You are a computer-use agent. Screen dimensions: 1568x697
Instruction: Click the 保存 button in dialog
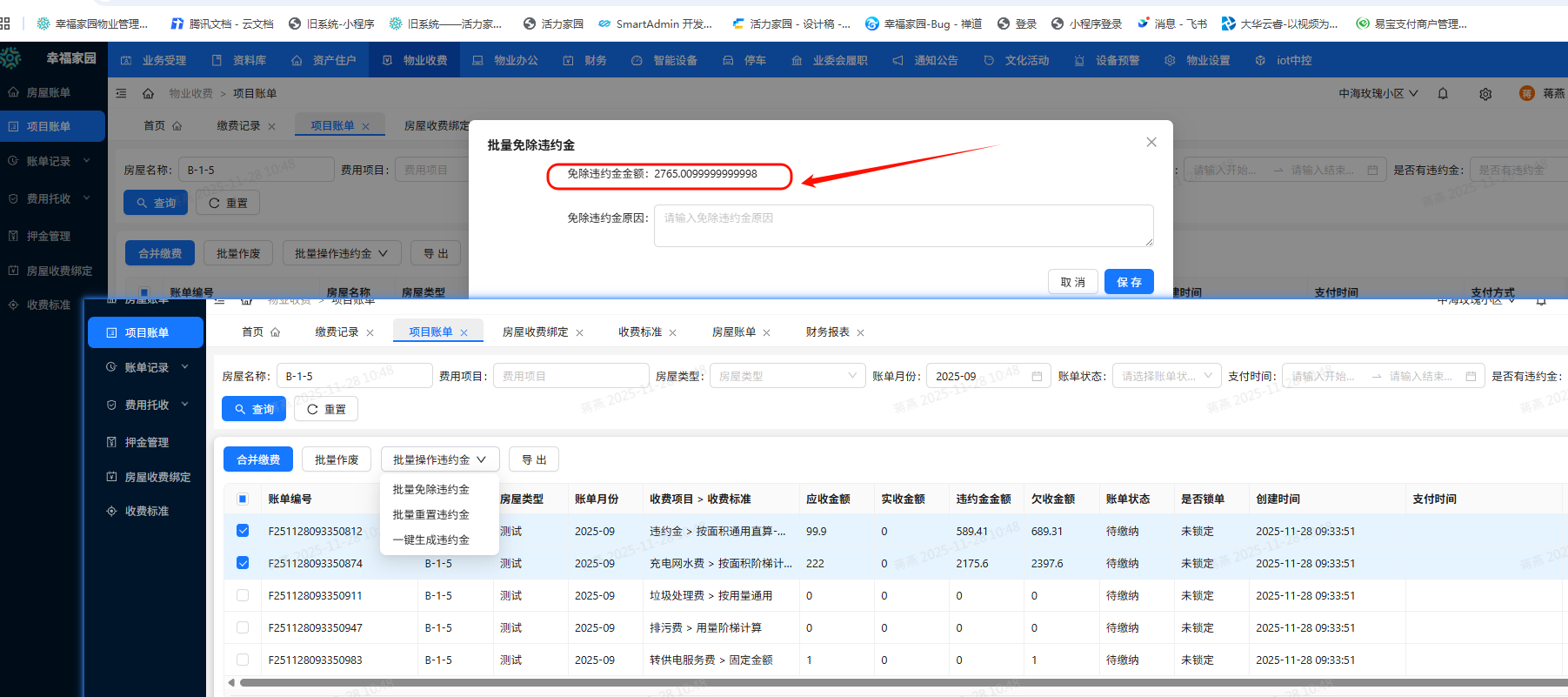pyautogui.click(x=1128, y=282)
